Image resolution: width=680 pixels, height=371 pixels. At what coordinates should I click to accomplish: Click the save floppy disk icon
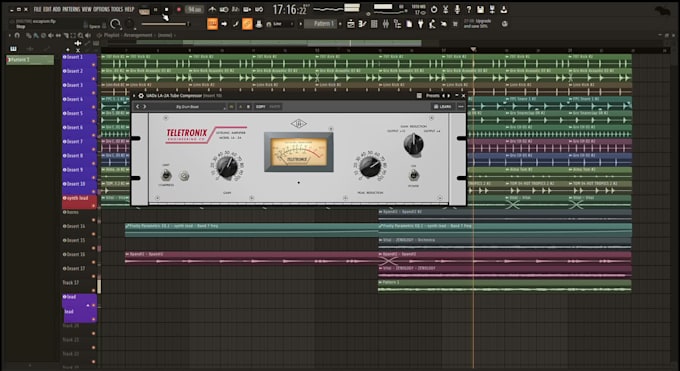click(x=481, y=10)
